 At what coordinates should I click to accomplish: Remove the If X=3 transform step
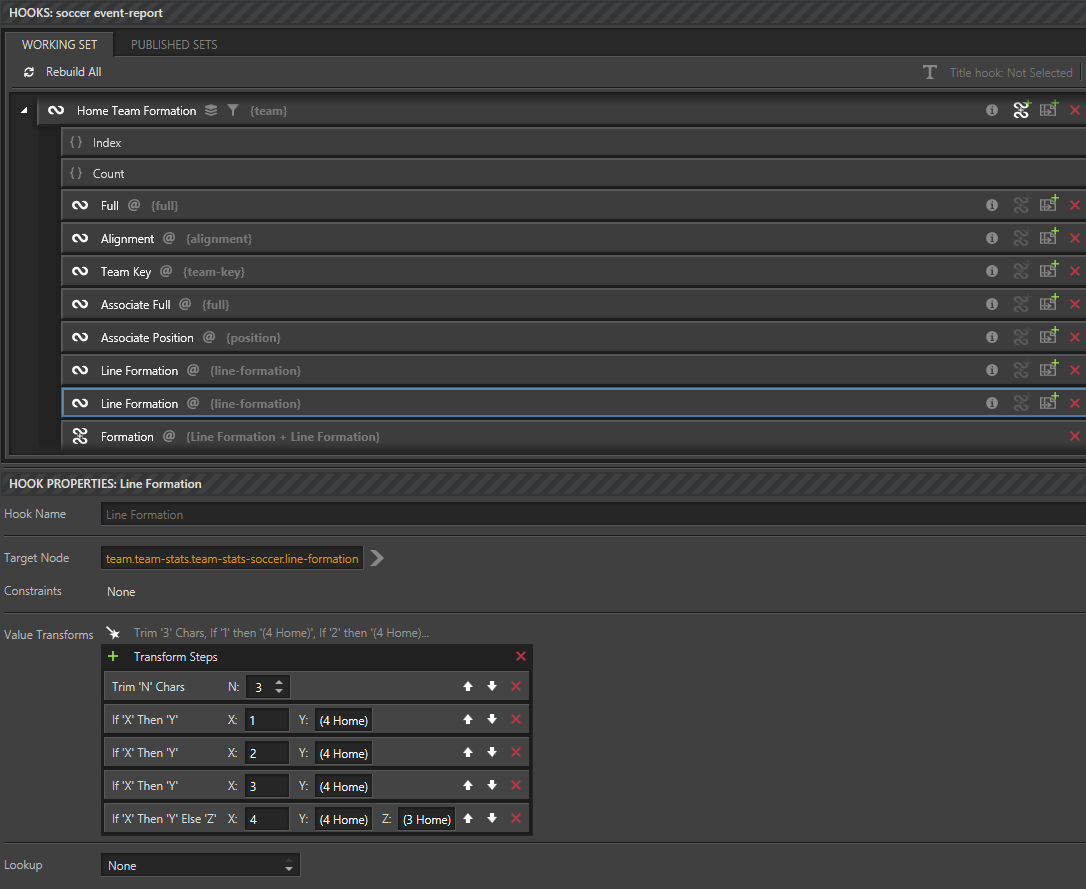click(x=516, y=785)
